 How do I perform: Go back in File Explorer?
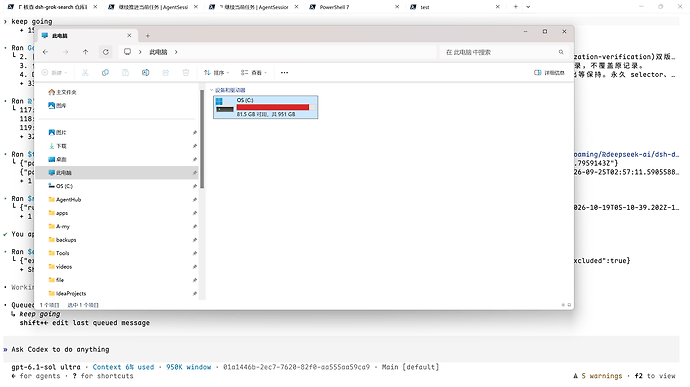(x=45, y=52)
